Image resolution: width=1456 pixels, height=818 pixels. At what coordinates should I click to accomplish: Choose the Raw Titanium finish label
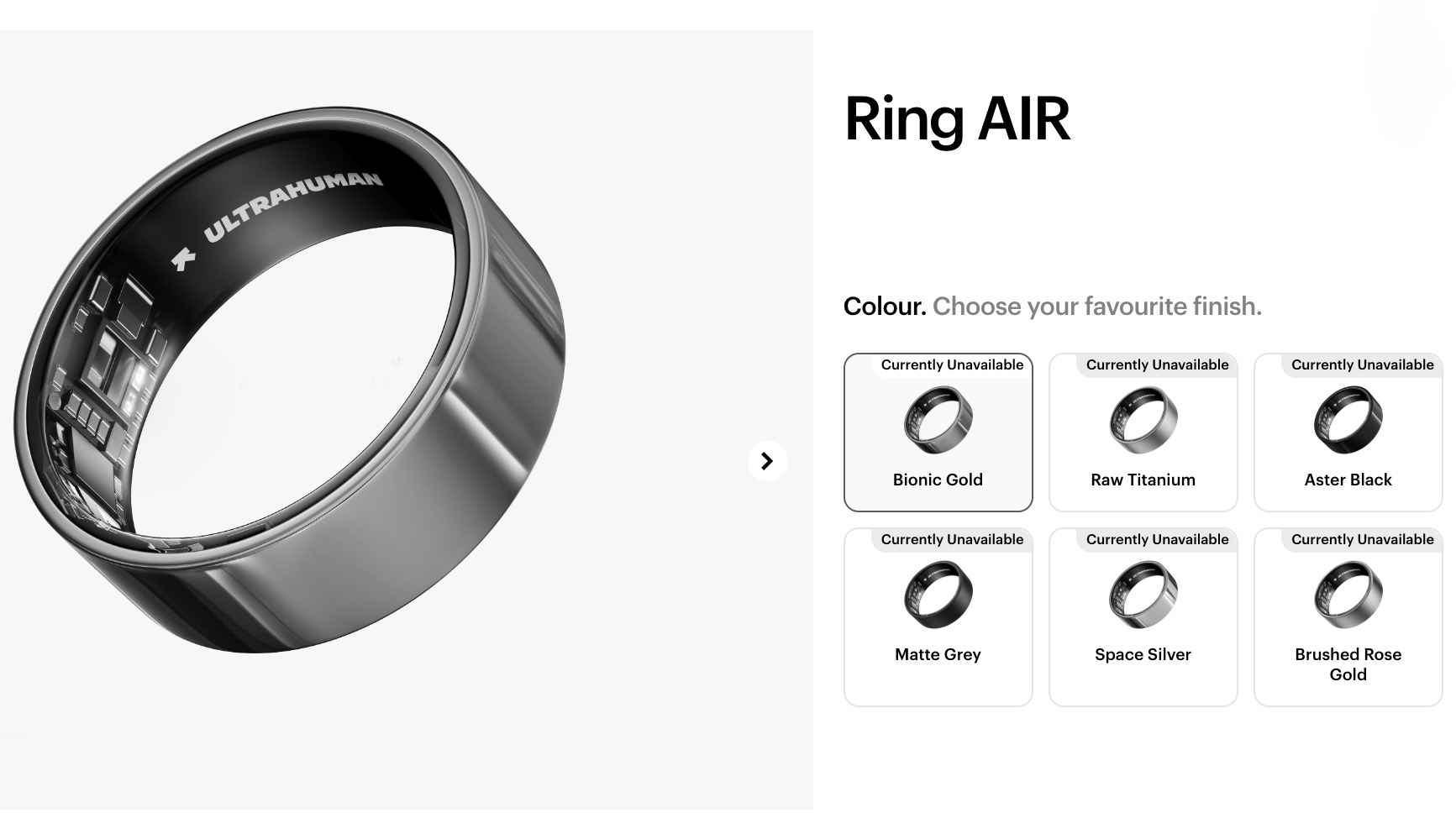click(x=1143, y=480)
